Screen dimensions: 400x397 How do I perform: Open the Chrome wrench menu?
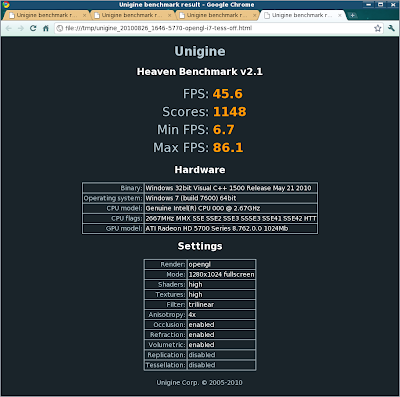(x=391, y=28)
